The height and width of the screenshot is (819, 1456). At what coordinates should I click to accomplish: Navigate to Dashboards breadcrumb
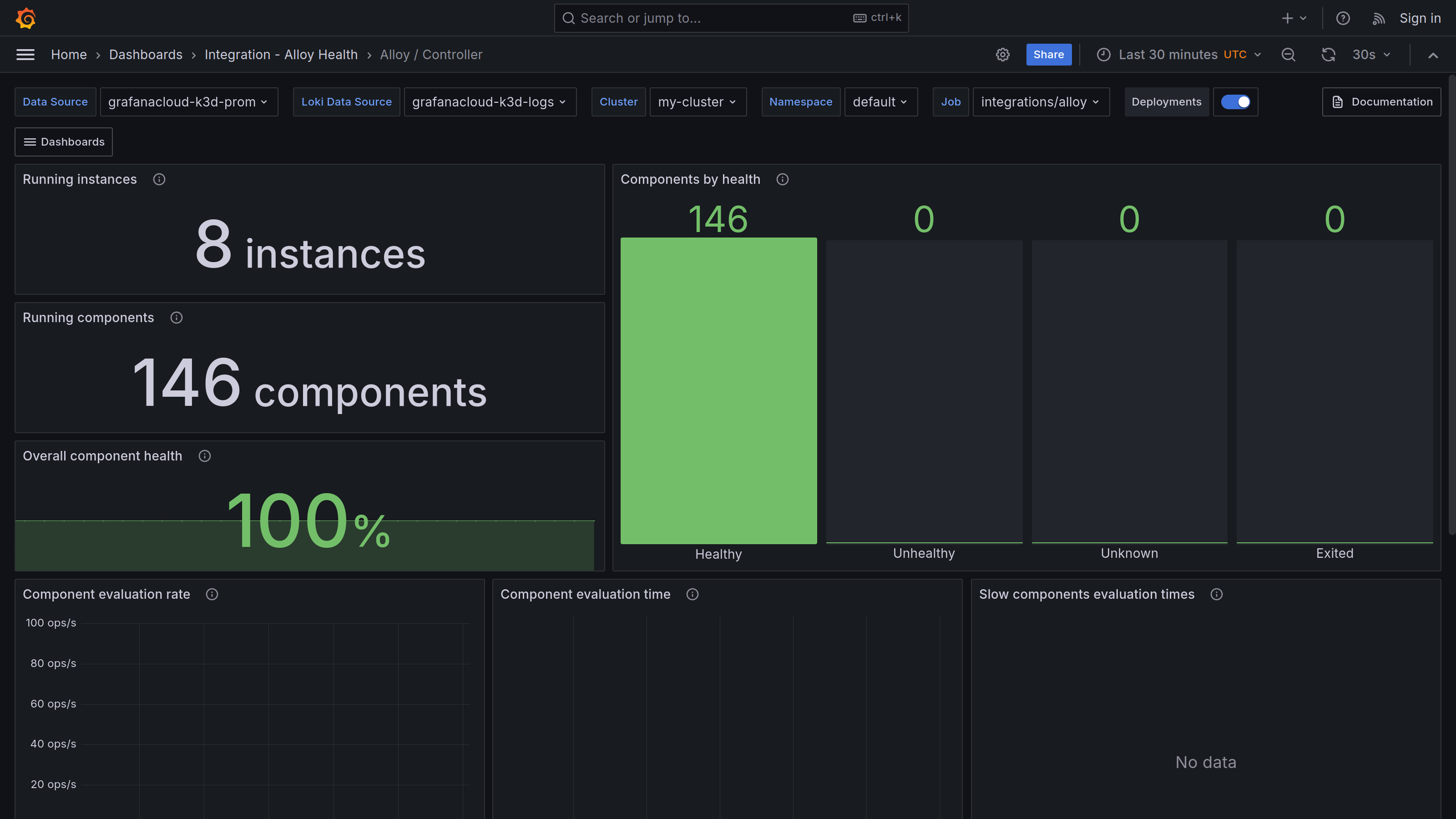pos(145,54)
